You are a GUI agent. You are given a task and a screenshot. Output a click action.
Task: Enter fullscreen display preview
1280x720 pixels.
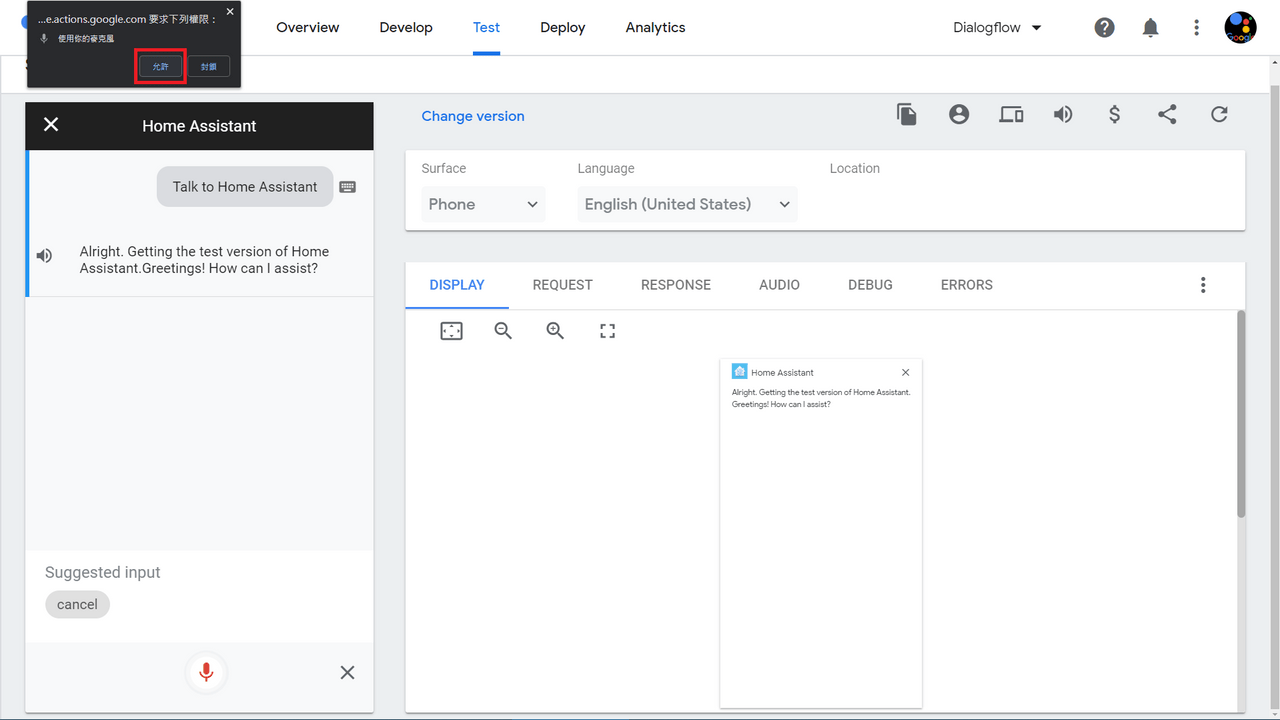(x=607, y=331)
